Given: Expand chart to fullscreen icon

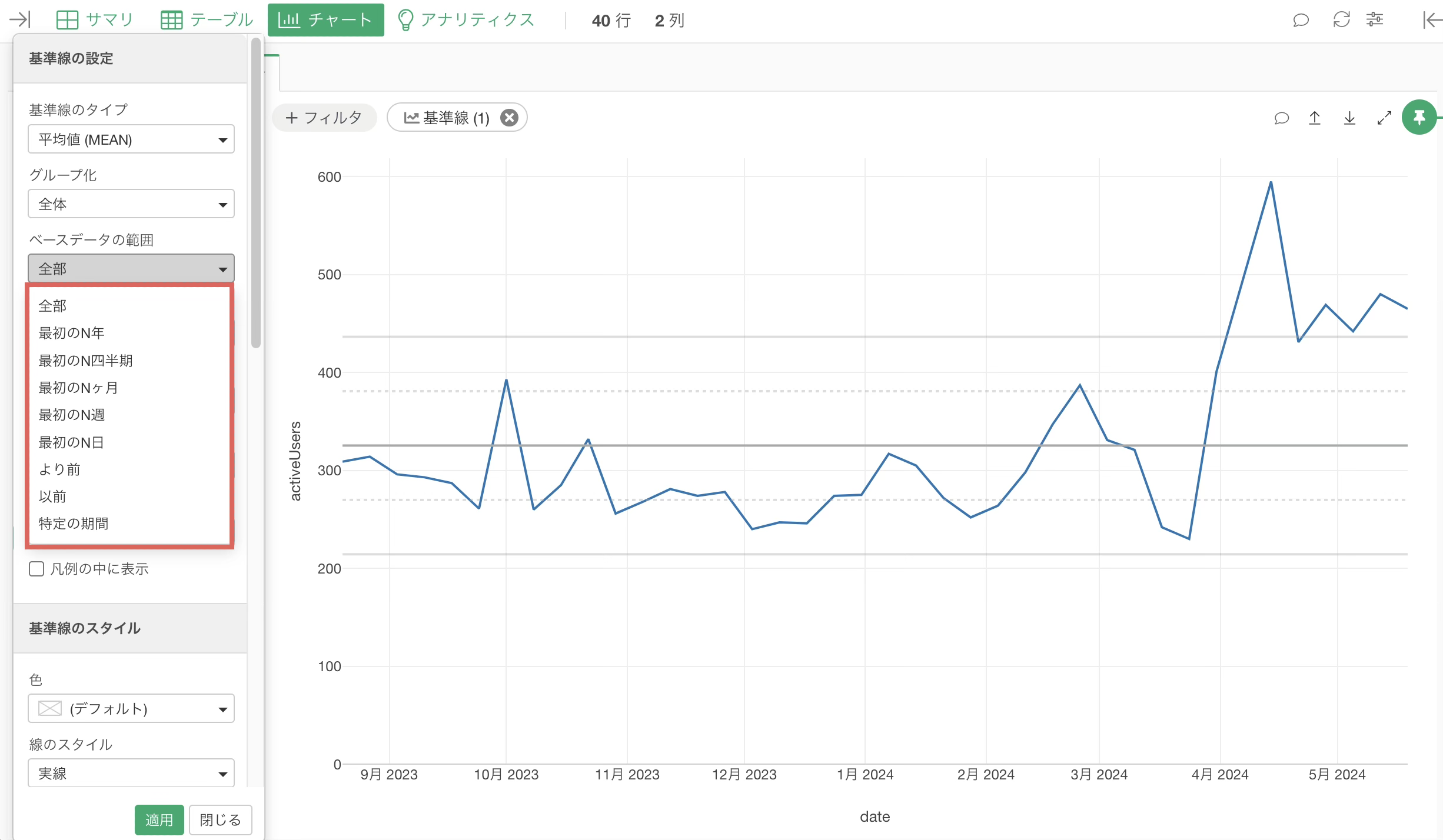Looking at the screenshot, I should pyautogui.click(x=1384, y=118).
